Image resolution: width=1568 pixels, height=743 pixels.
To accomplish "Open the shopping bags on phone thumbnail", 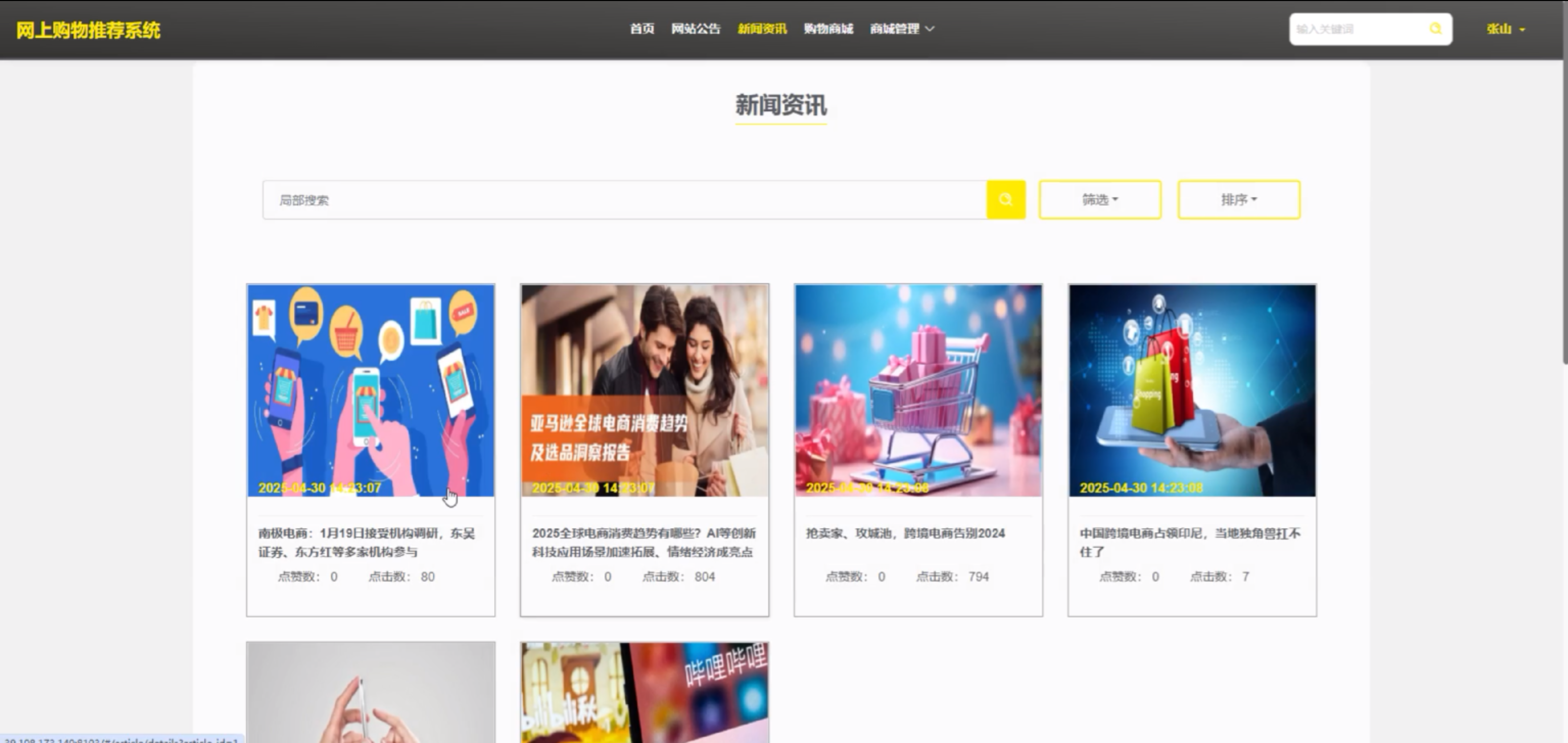I will [x=1192, y=390].
